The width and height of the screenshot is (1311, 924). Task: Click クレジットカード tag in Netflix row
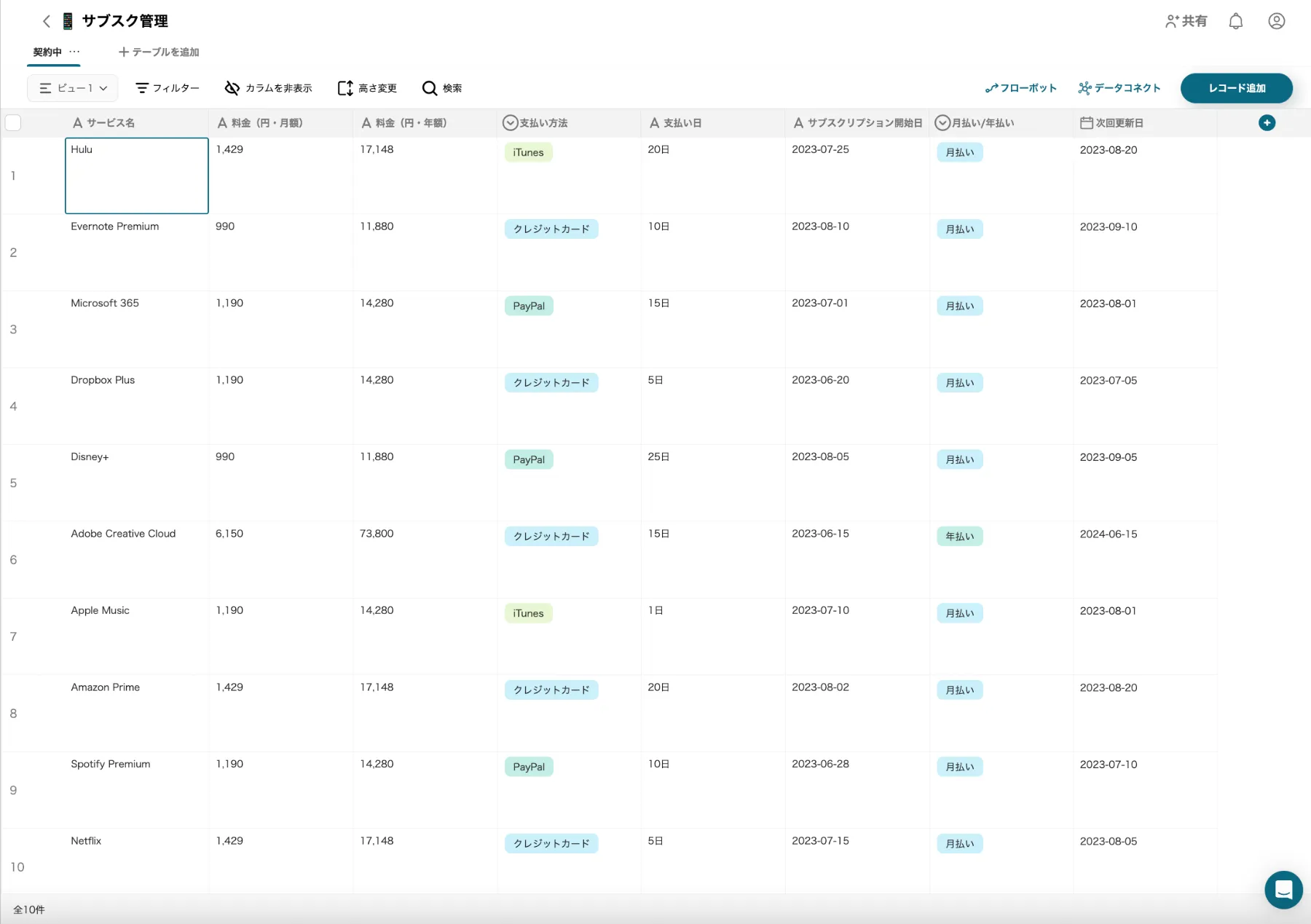551,844
